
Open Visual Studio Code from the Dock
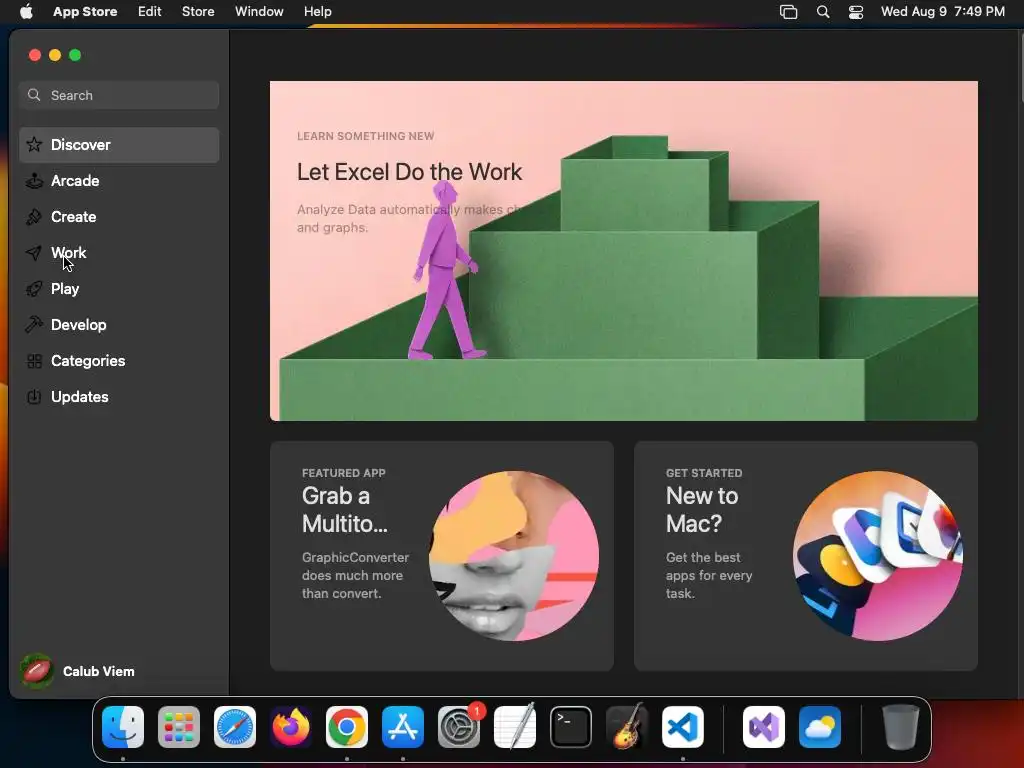[x=683, y=727]
